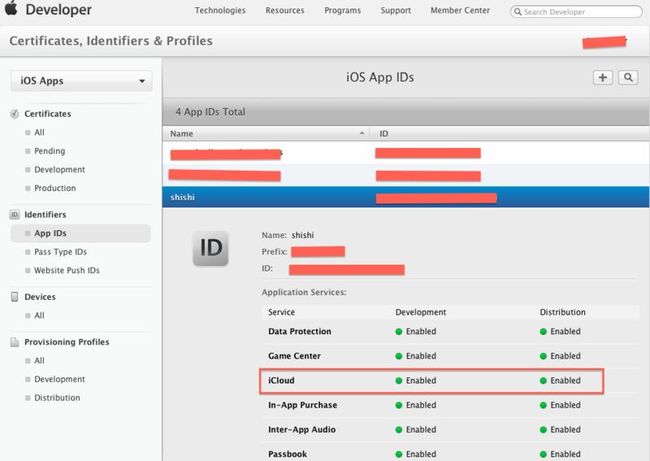Open Website Push IDs list
The height and width of the screenshot is (461, 650).
(67, 270)
